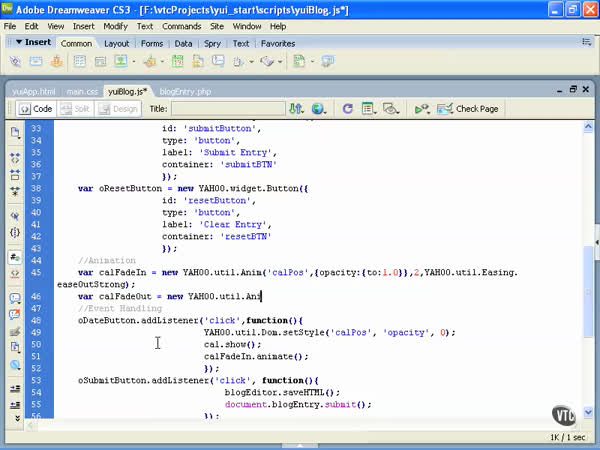Viewport: 600px width, 450px height.
Task: Click the Hyperlink icon in Insert bar
Action: coord(16,62)
